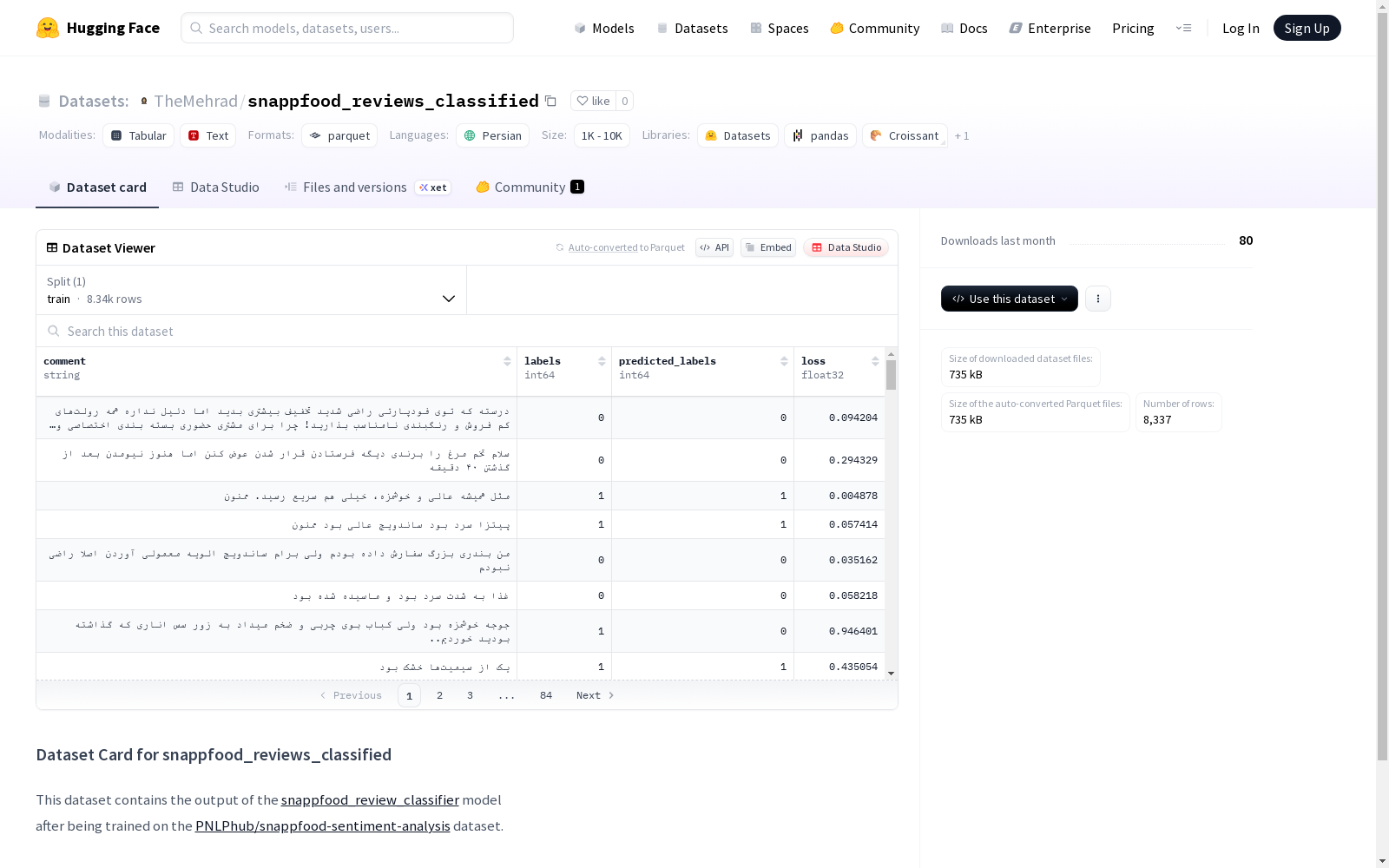
Task: Open the Spaces nav item
Action: click(780, 28)
